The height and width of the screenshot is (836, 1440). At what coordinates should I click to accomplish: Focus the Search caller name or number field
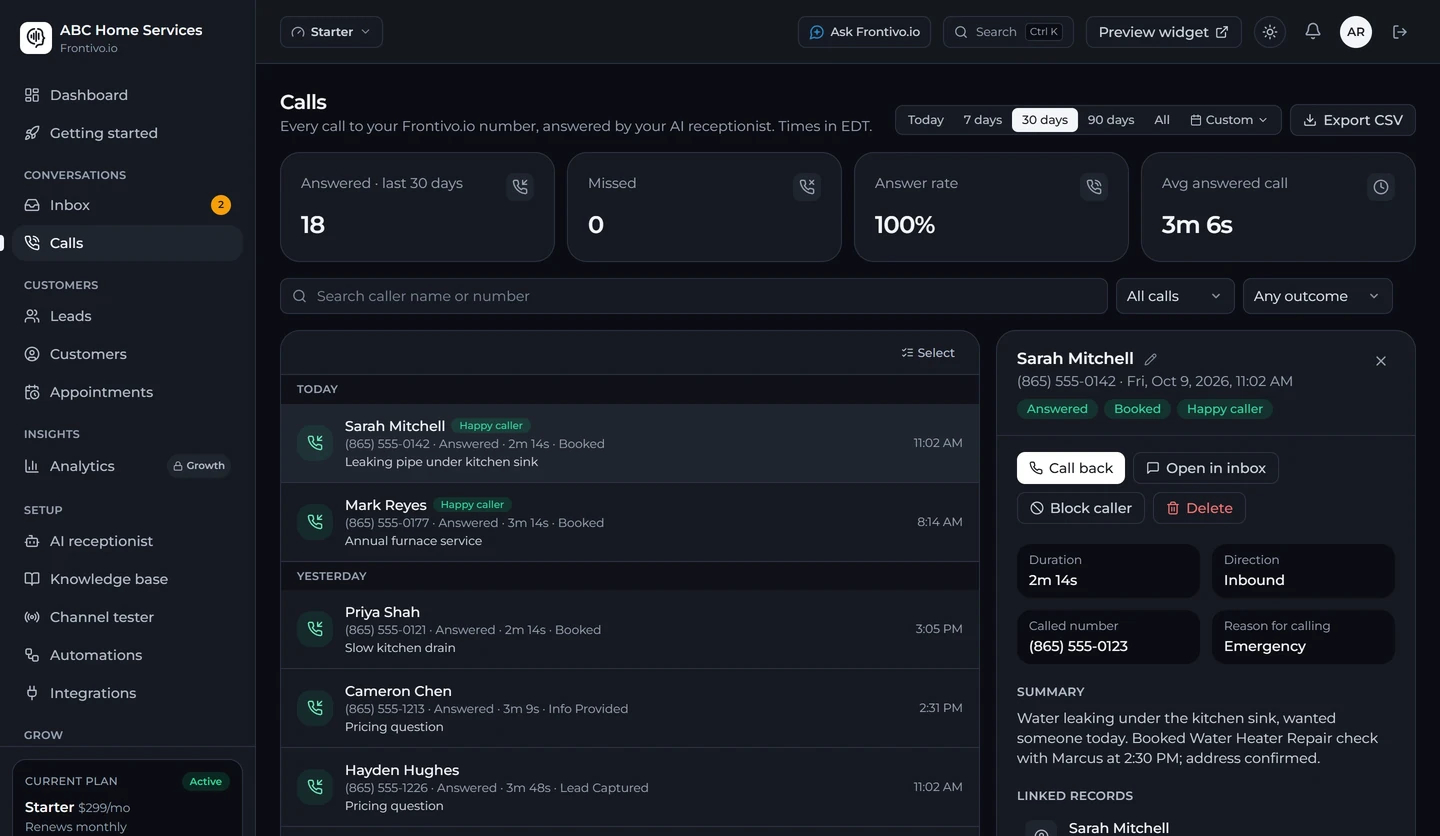[694, 296]
